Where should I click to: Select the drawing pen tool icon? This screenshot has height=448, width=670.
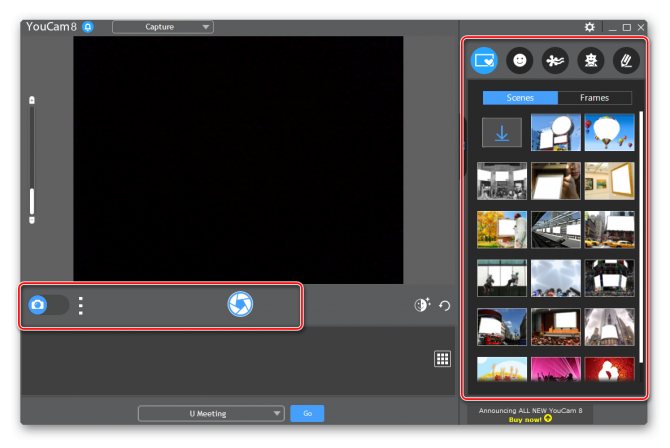click(x=626, y=60)
